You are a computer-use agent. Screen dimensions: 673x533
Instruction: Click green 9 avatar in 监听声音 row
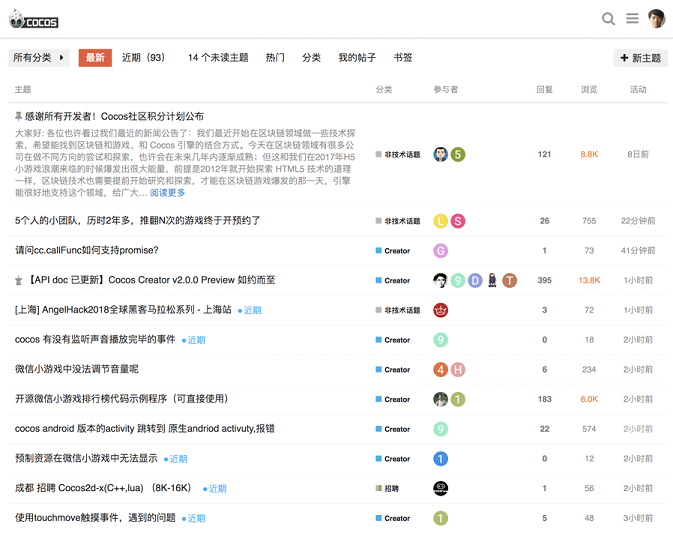[x=440, y=340]
